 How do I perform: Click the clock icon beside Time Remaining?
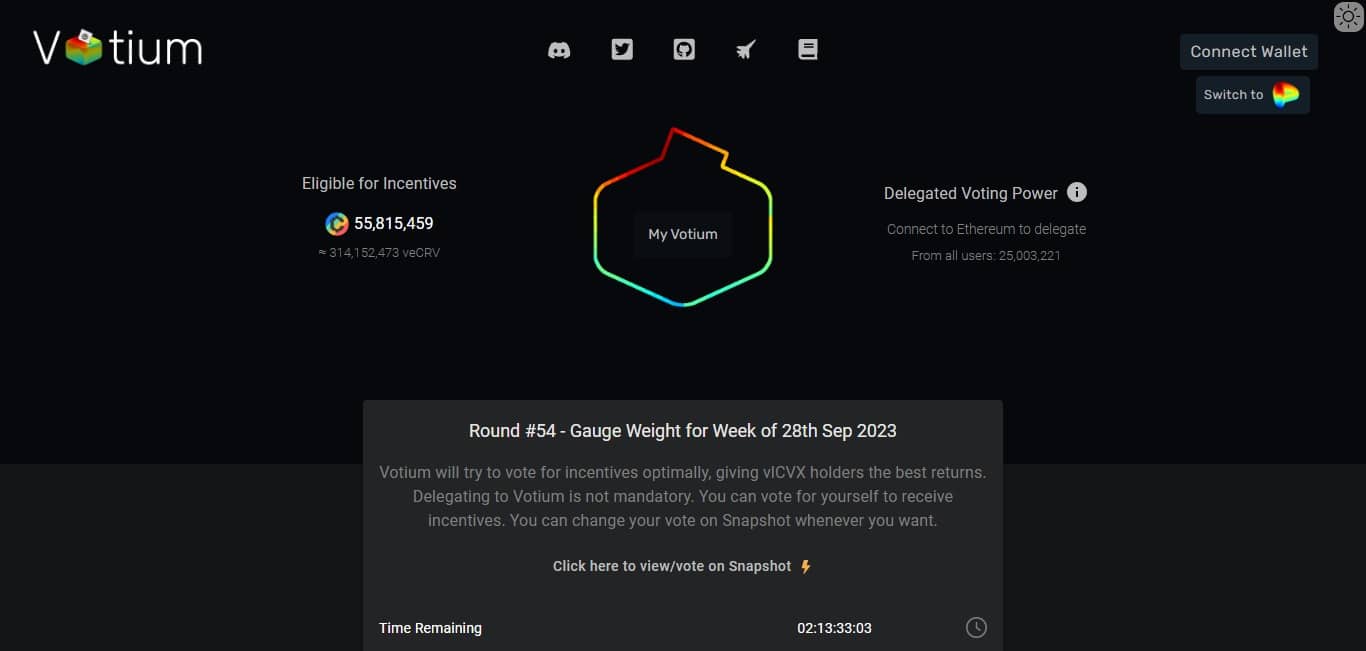[x=976, y=628]
